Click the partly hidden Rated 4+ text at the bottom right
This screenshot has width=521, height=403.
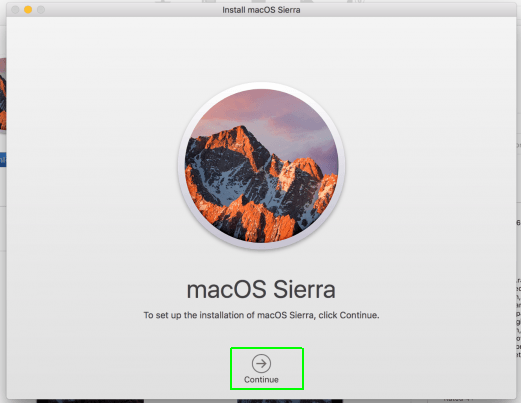coord(458,400)
